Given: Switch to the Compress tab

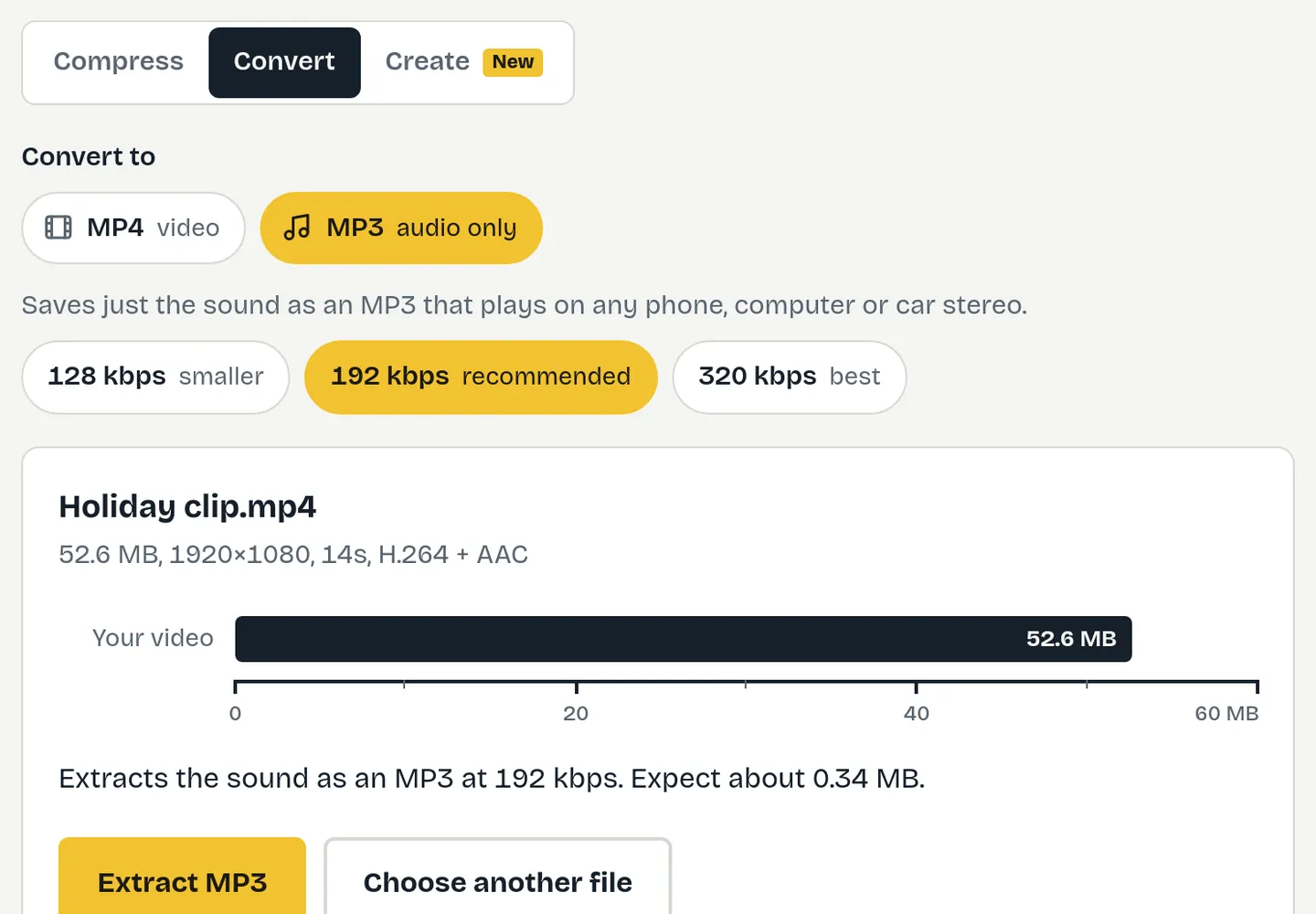Looking at the screenshot, I should click(119, 62).
